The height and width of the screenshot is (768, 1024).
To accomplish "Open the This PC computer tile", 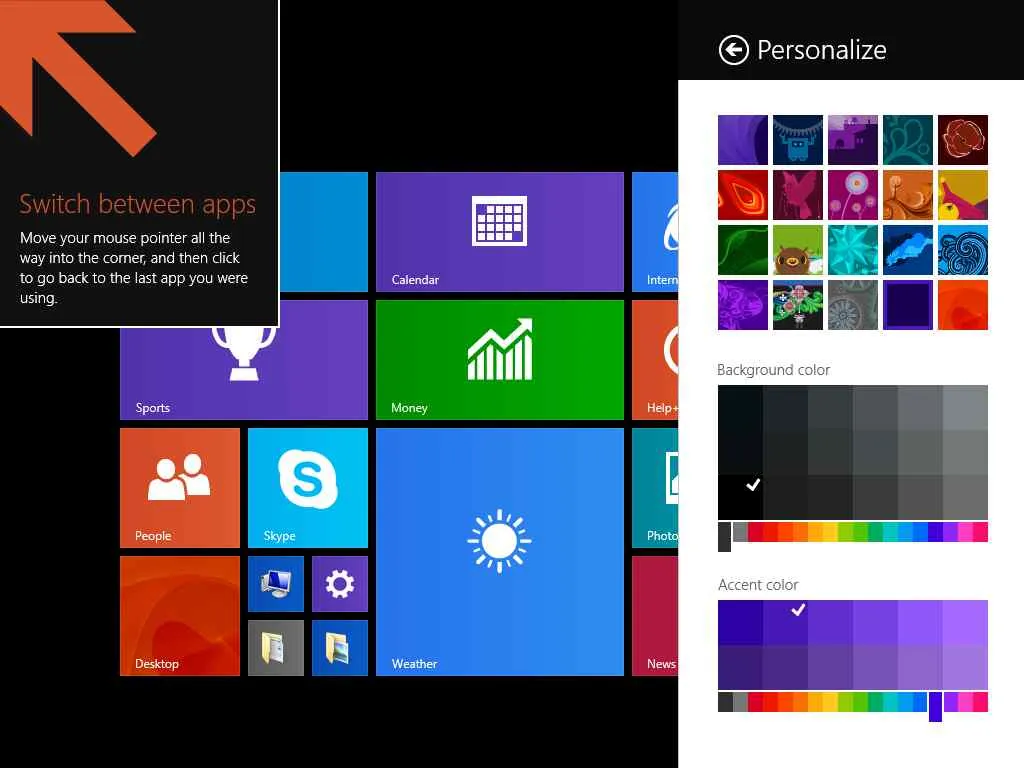I will pos(276,584).
